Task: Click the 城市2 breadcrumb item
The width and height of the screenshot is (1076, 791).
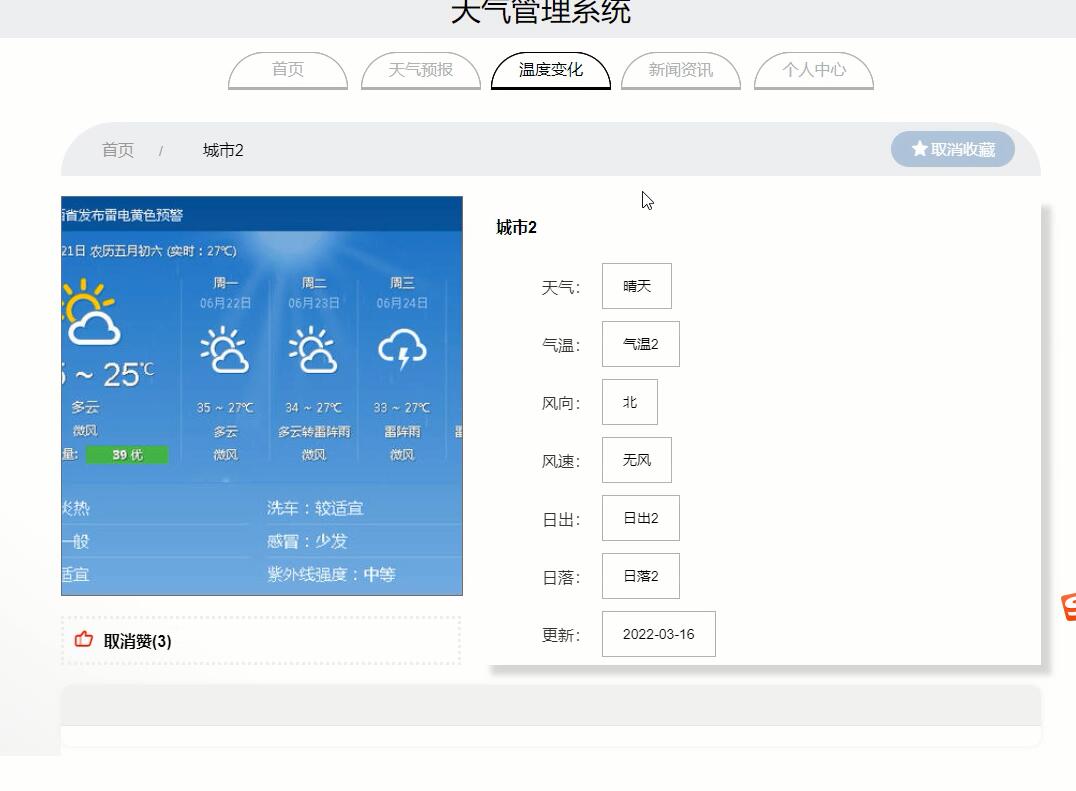Action: click(222, 150)
